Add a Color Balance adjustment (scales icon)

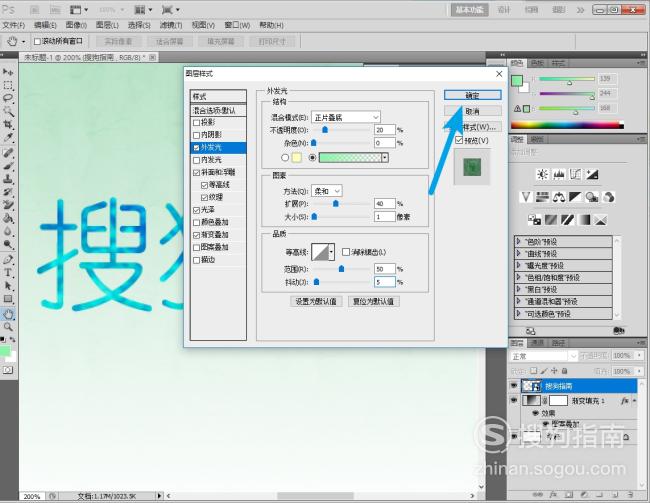(x=559, y=197)
